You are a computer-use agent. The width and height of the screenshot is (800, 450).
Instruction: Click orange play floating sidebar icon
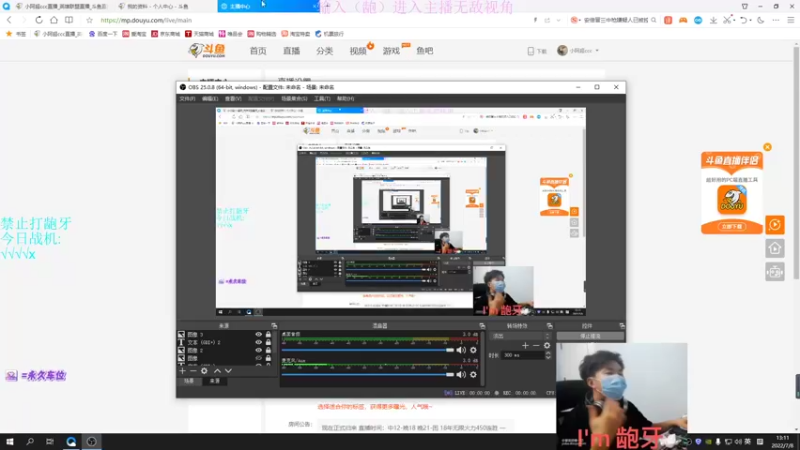point(774,224)
